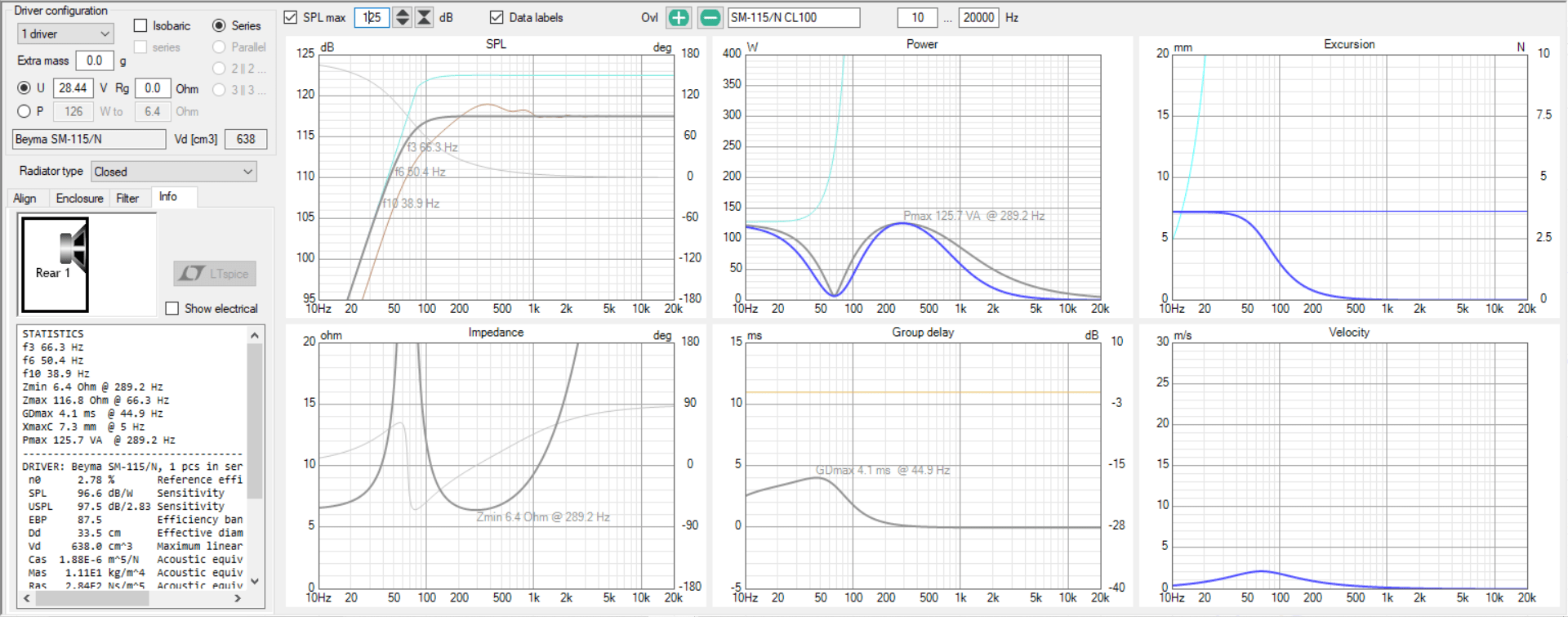Click the f10 38.9 Hz label on SPL graph
This screenshot has width=1568, height=617.
[411, 203]
